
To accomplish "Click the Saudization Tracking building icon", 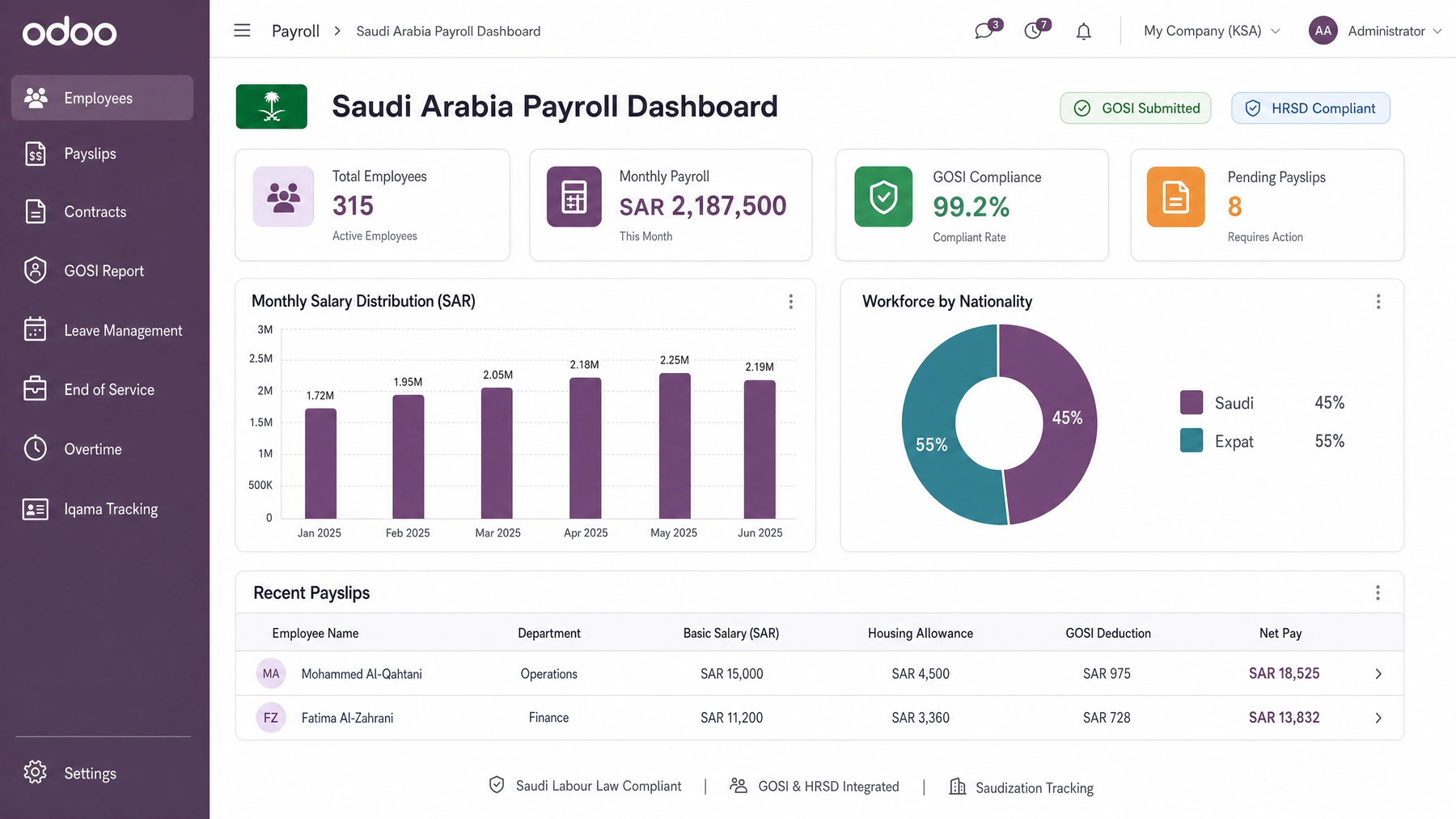I will [958, 787].
